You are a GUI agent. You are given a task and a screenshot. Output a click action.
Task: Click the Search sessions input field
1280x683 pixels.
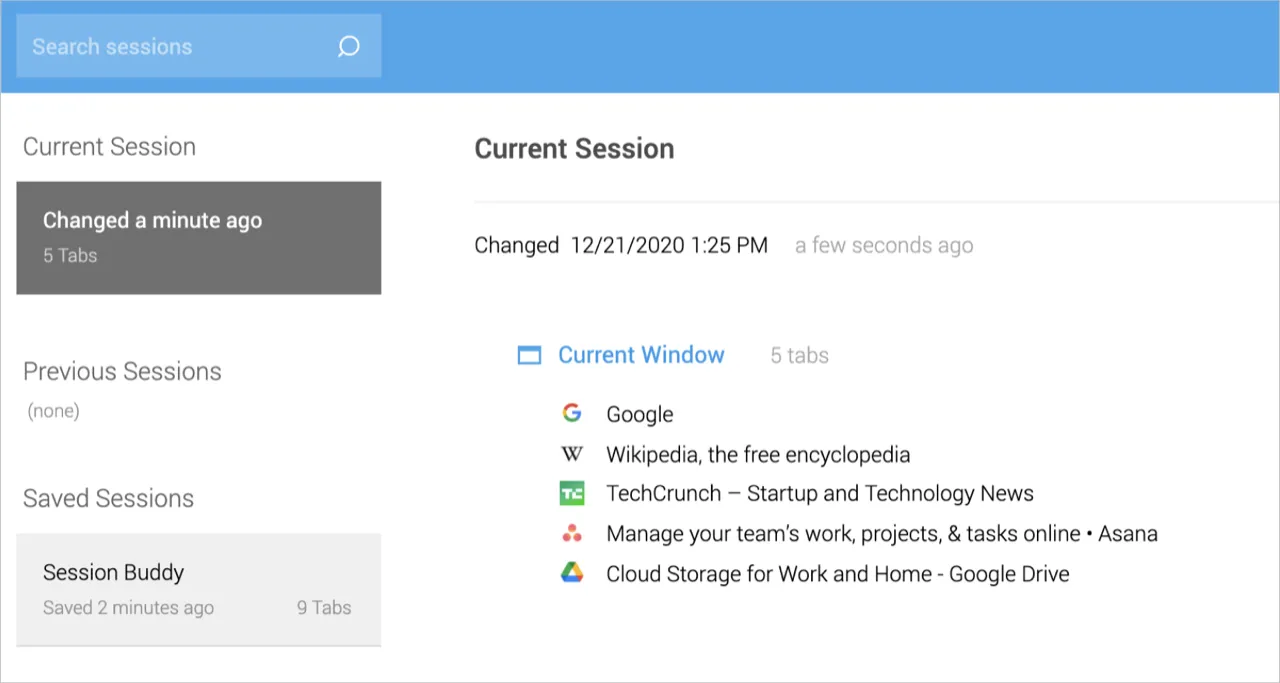(180, 46)
